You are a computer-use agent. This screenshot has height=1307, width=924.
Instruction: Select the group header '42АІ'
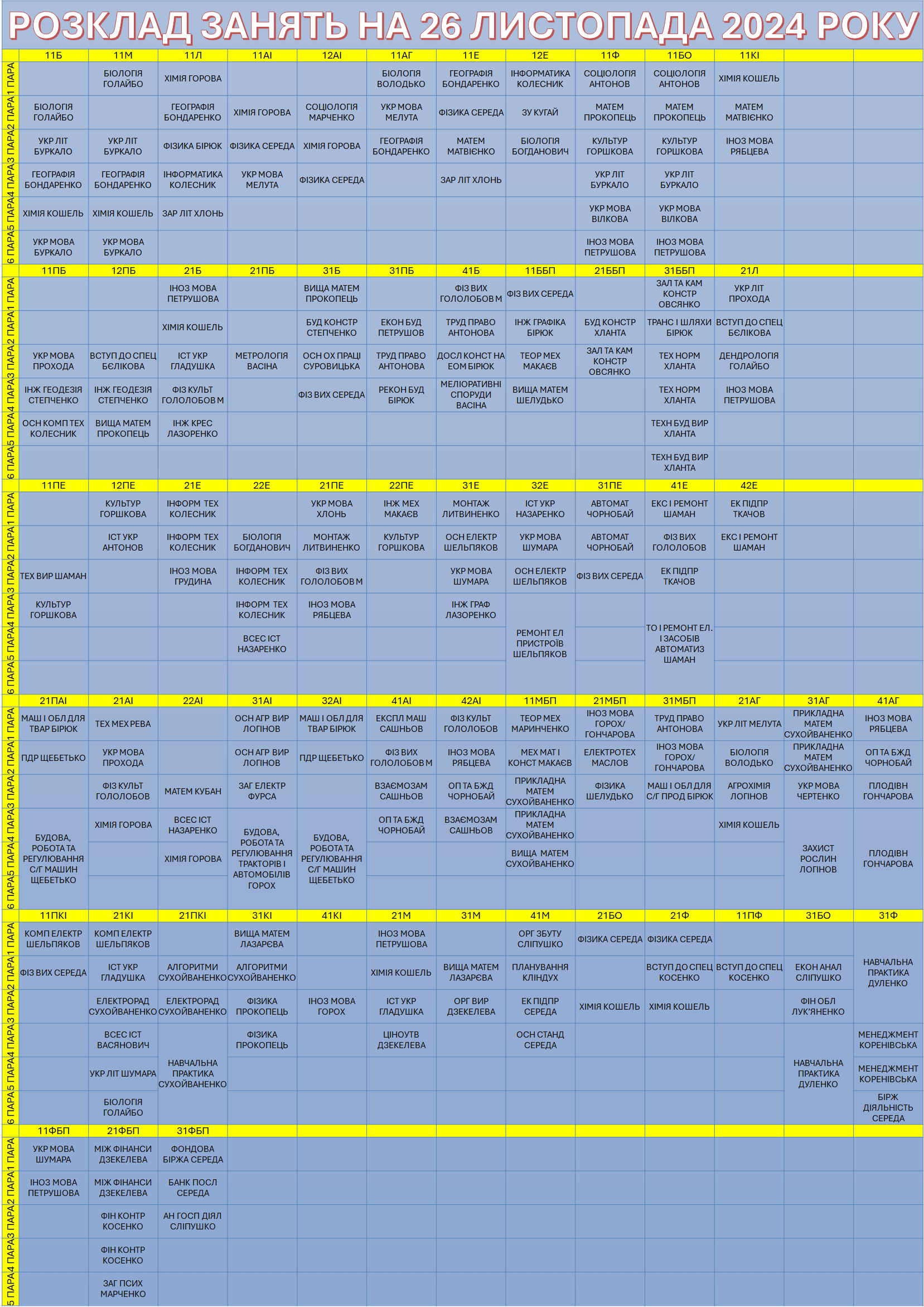click(471, 701)
